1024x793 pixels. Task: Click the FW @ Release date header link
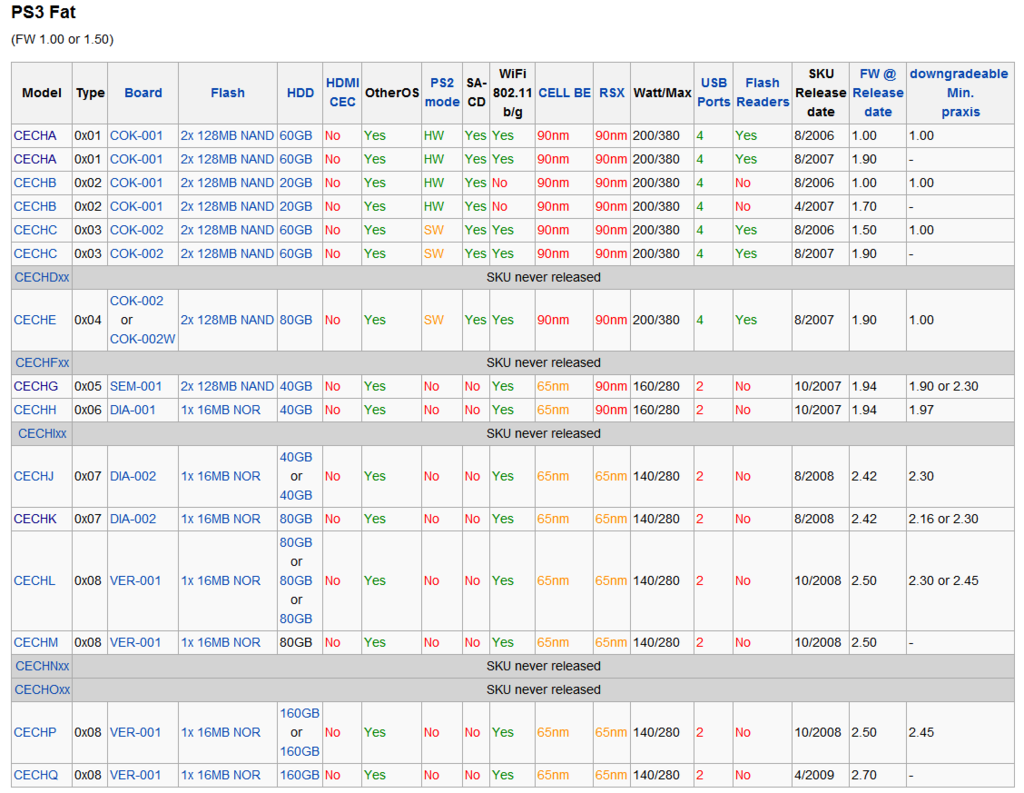click(x=878, y=93)
